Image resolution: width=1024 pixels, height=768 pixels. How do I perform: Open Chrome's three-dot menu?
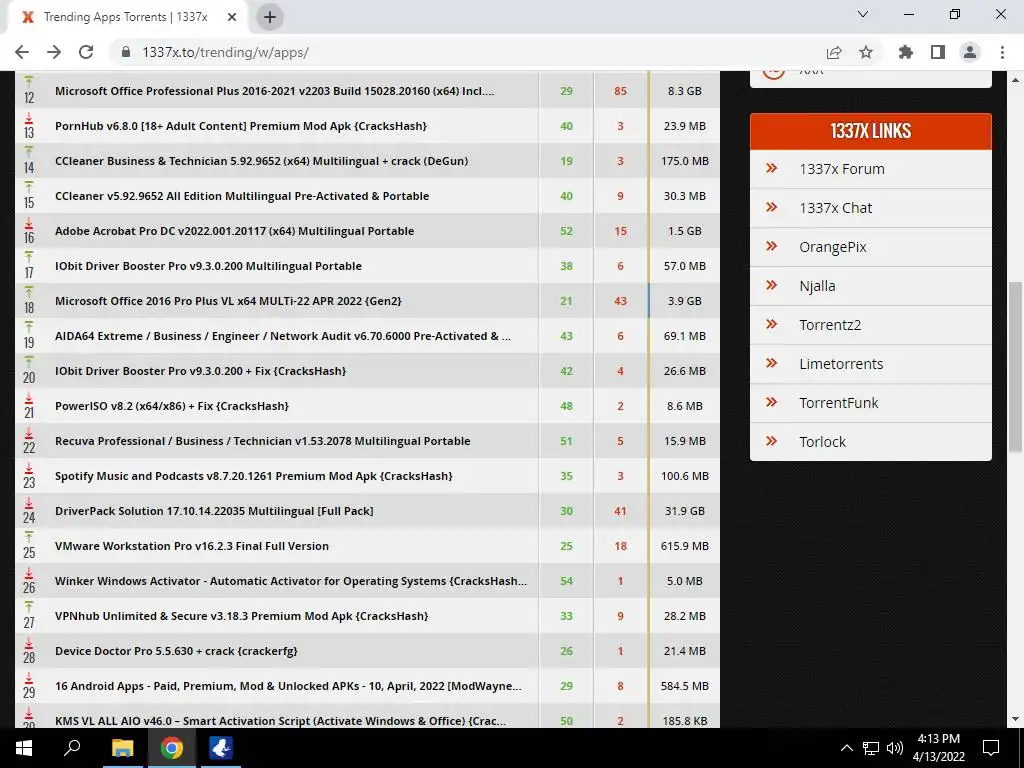[1002, 52]
